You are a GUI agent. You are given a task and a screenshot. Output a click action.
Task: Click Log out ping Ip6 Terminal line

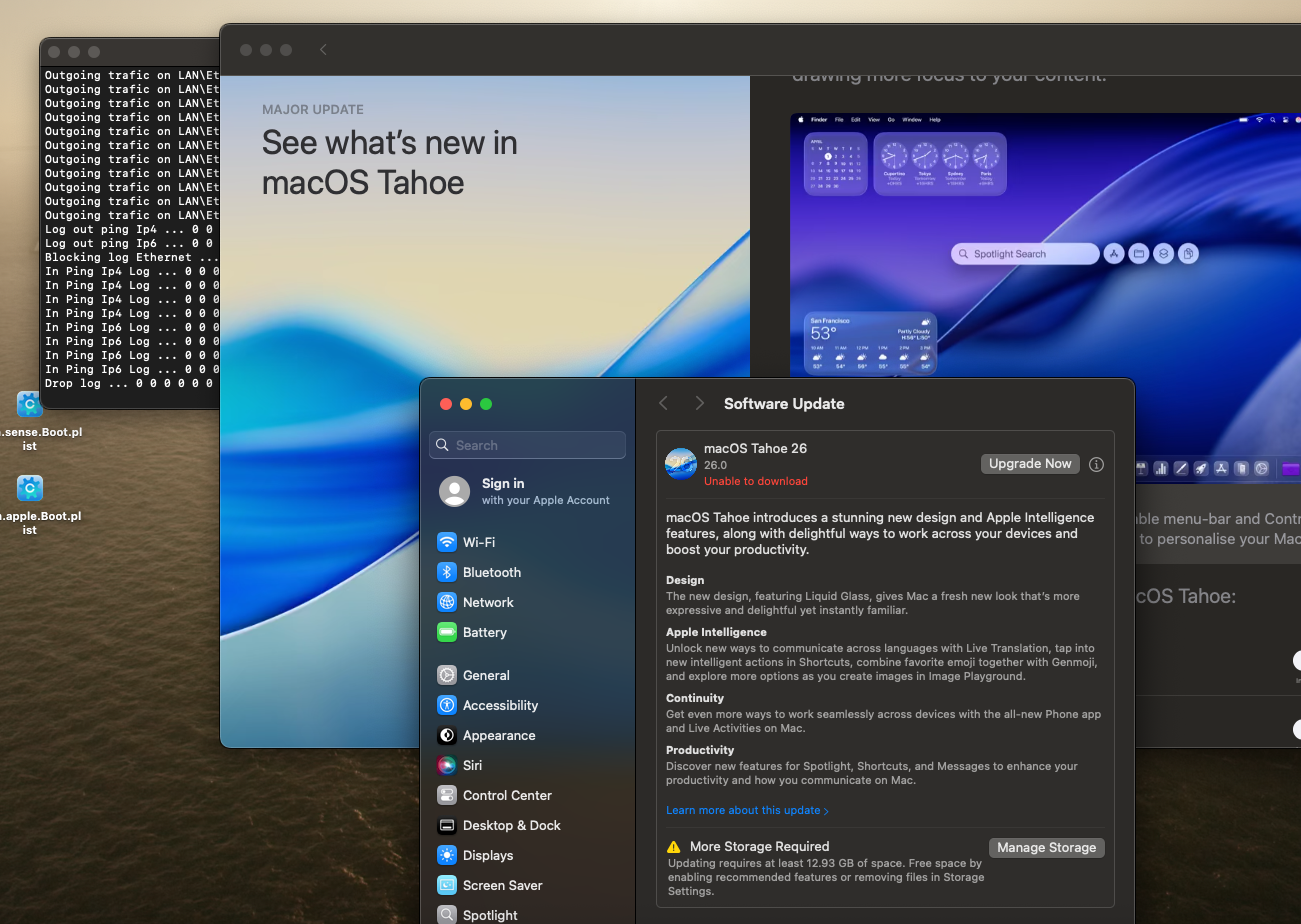(x=129, y=243)
